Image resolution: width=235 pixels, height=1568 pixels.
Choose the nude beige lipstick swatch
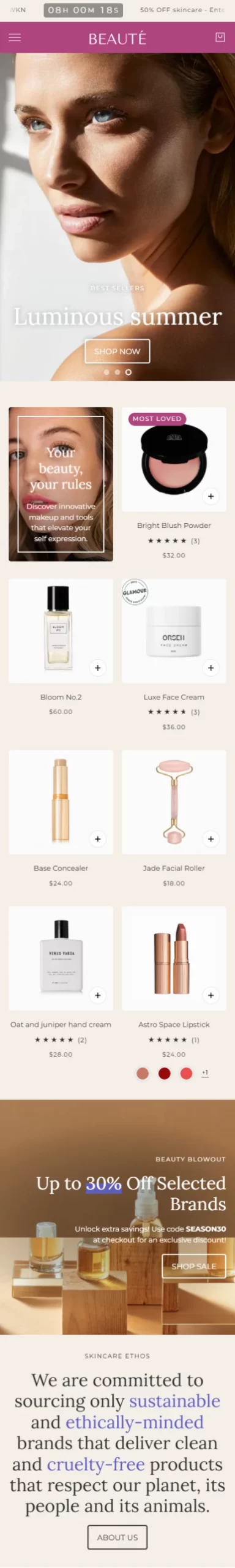[x=143, y=1073]
